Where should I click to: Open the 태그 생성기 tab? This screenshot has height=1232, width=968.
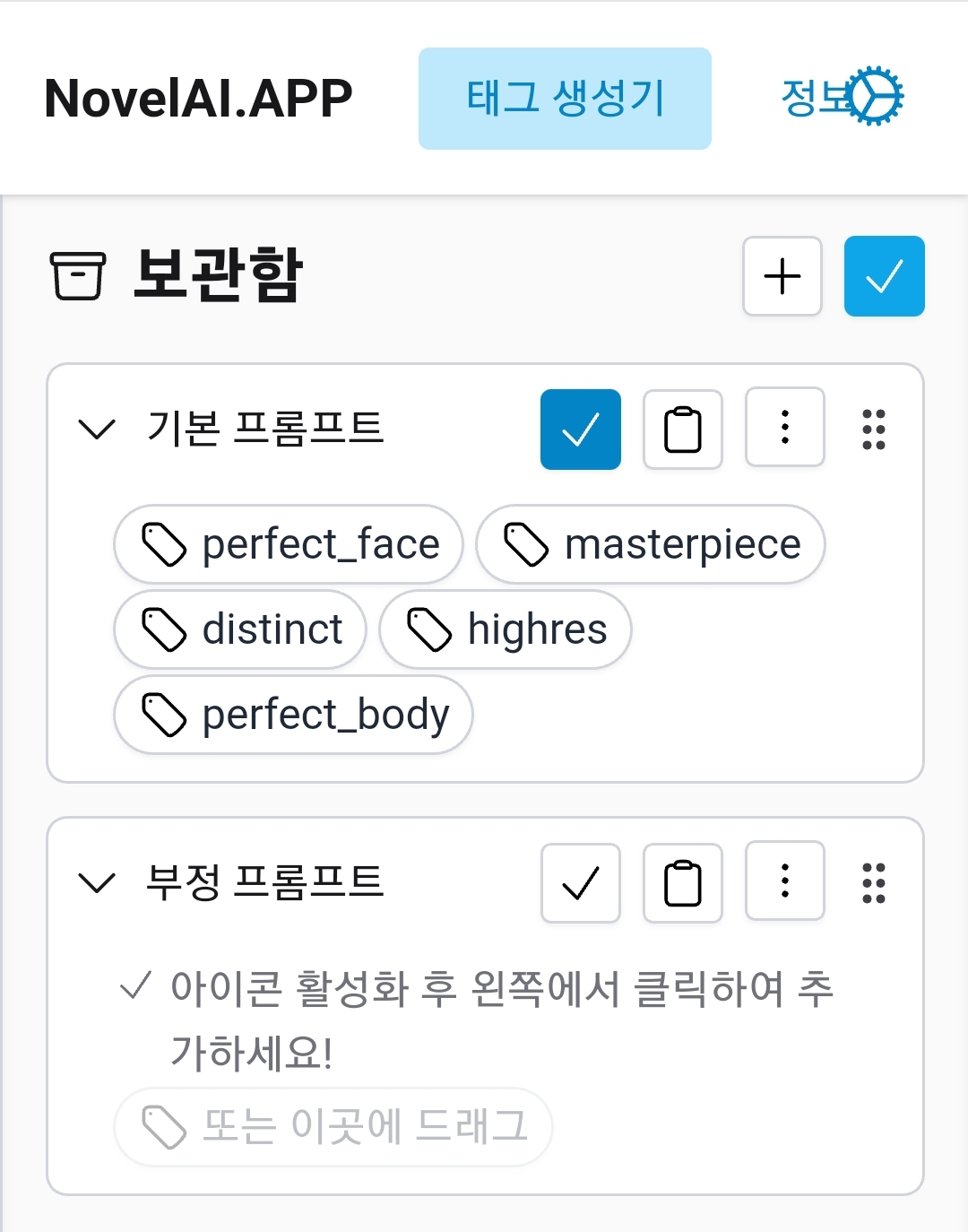[565, 99]
